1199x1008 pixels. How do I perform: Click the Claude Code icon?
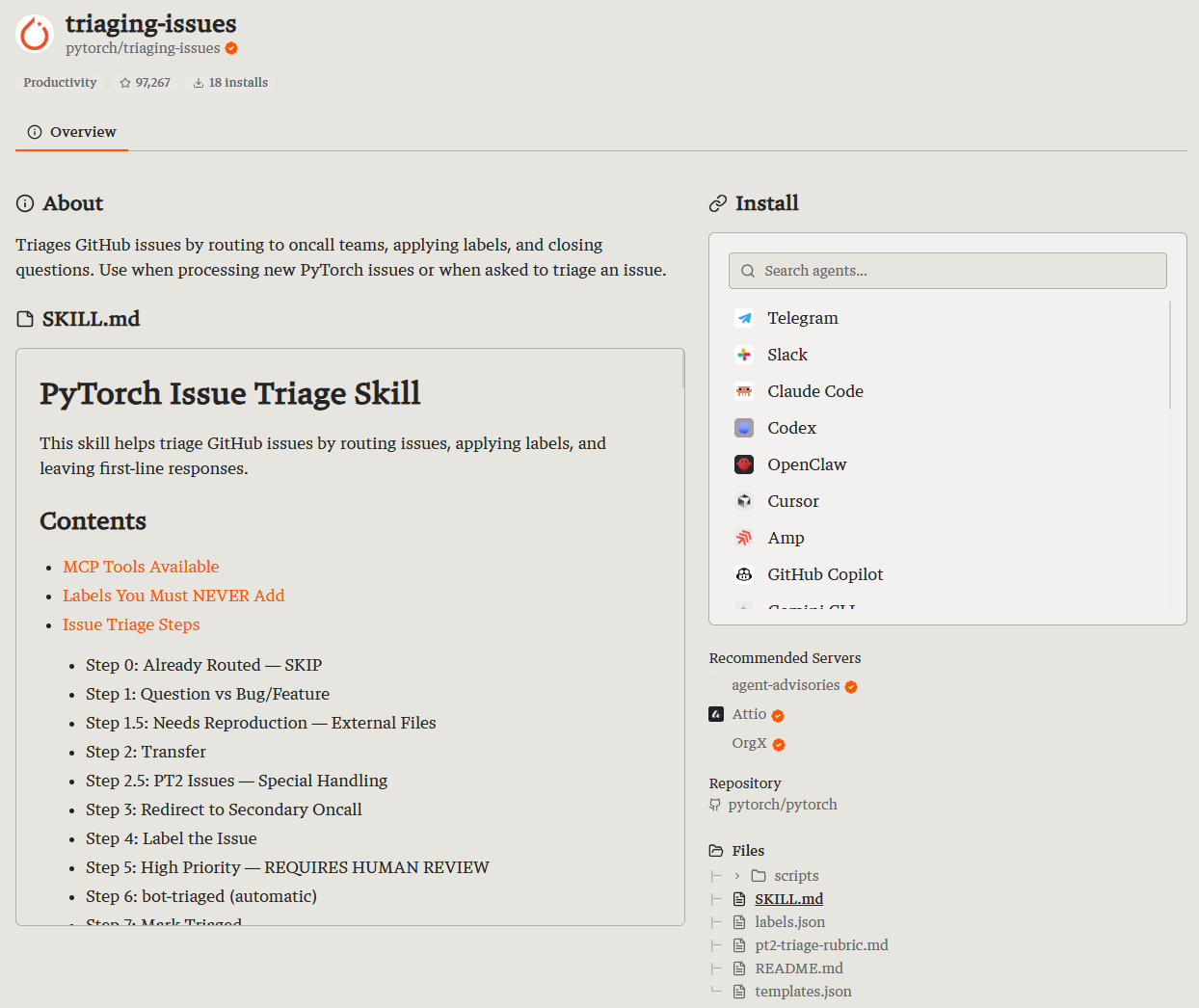(x=744, y=391)
